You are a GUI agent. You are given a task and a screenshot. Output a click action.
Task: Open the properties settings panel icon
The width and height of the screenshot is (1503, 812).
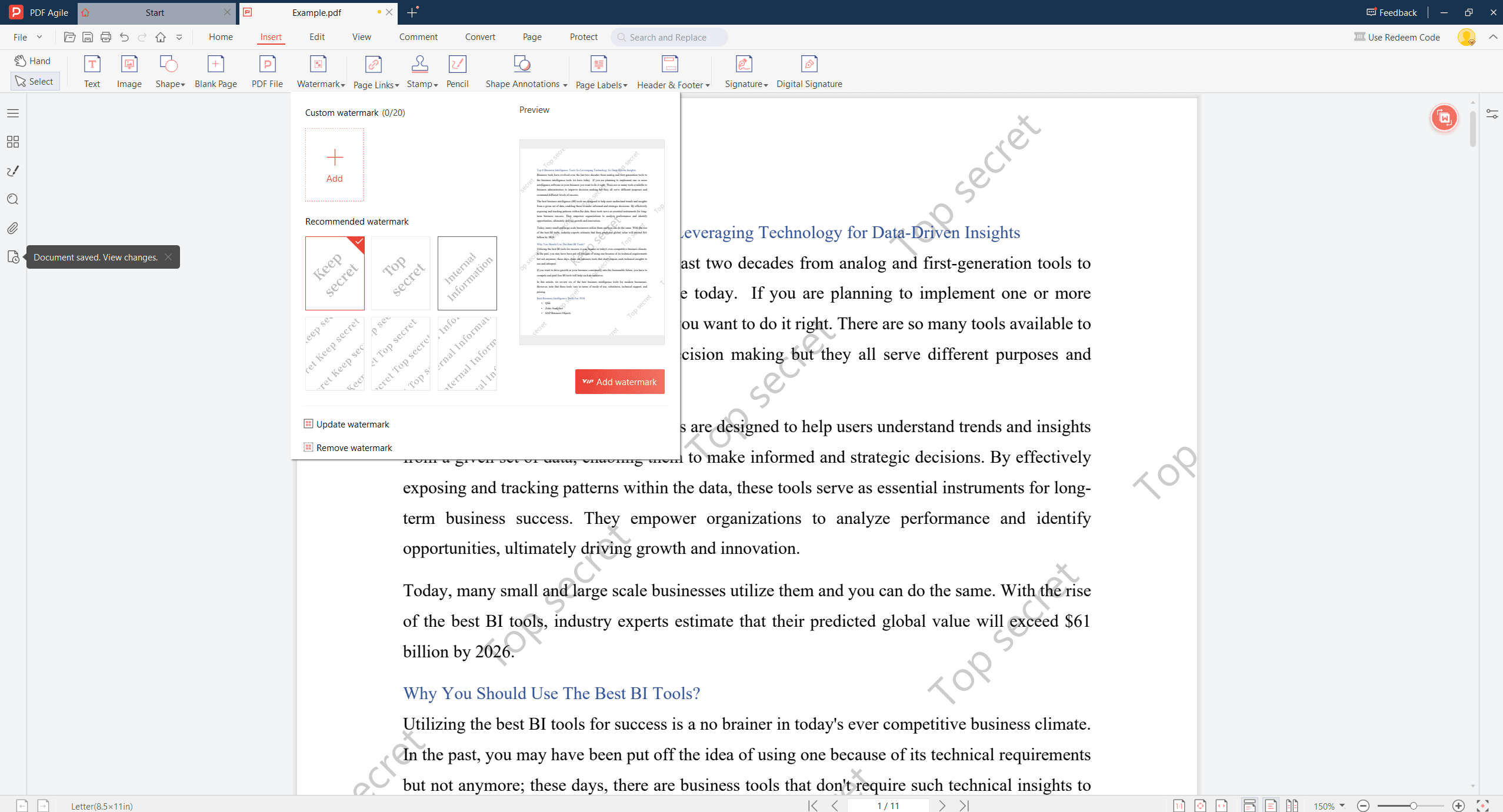coord(1492,113)
